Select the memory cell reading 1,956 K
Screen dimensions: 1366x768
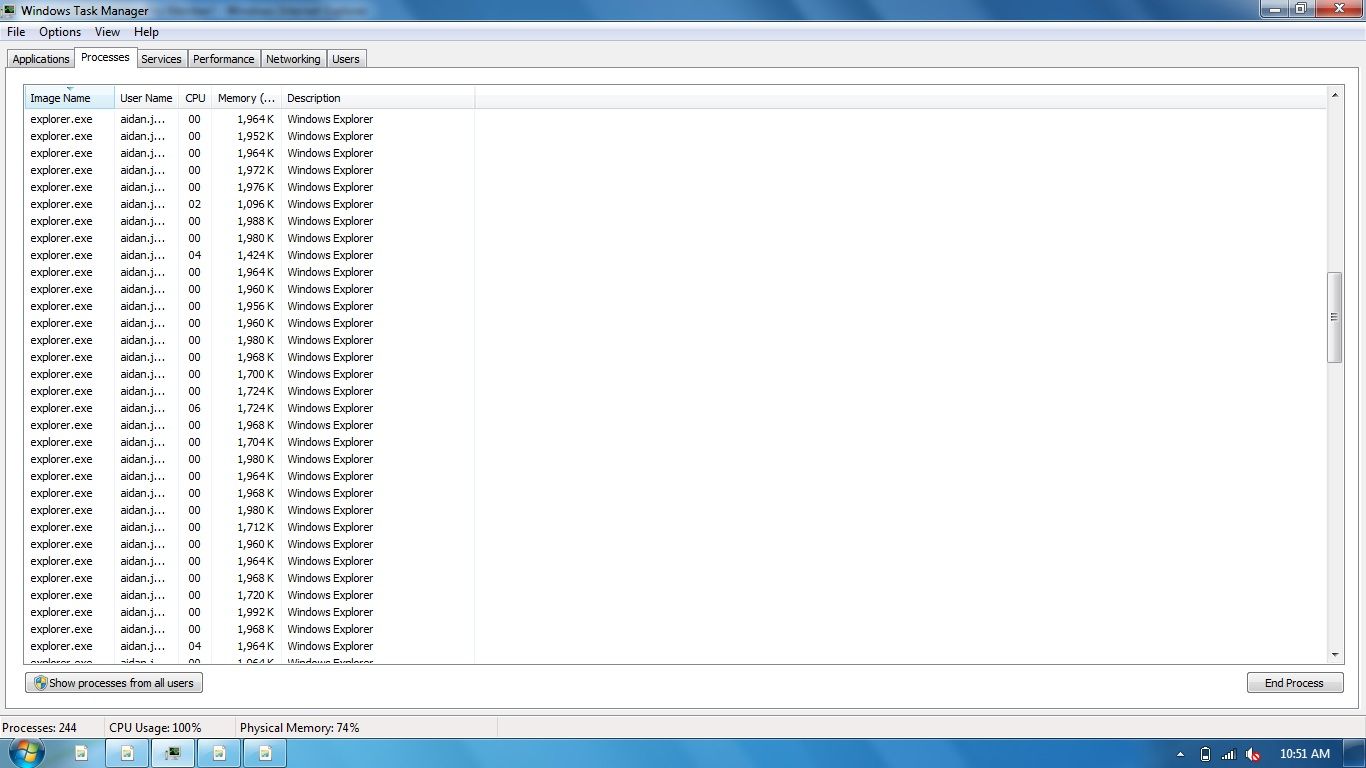coord(255,306)
